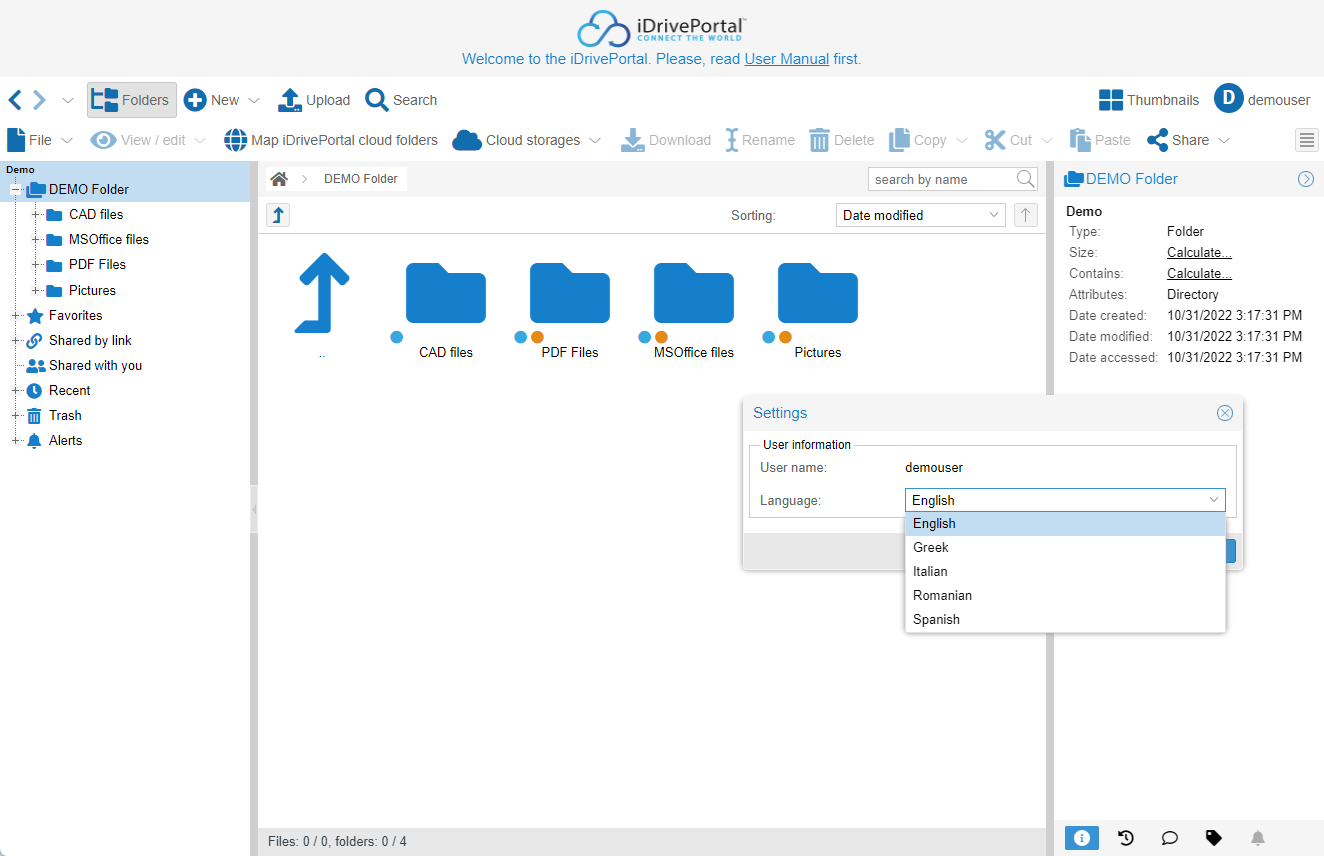1324x856 pixels.
Task: Toggle the sort direction arrow
Action: (1025, 215)
